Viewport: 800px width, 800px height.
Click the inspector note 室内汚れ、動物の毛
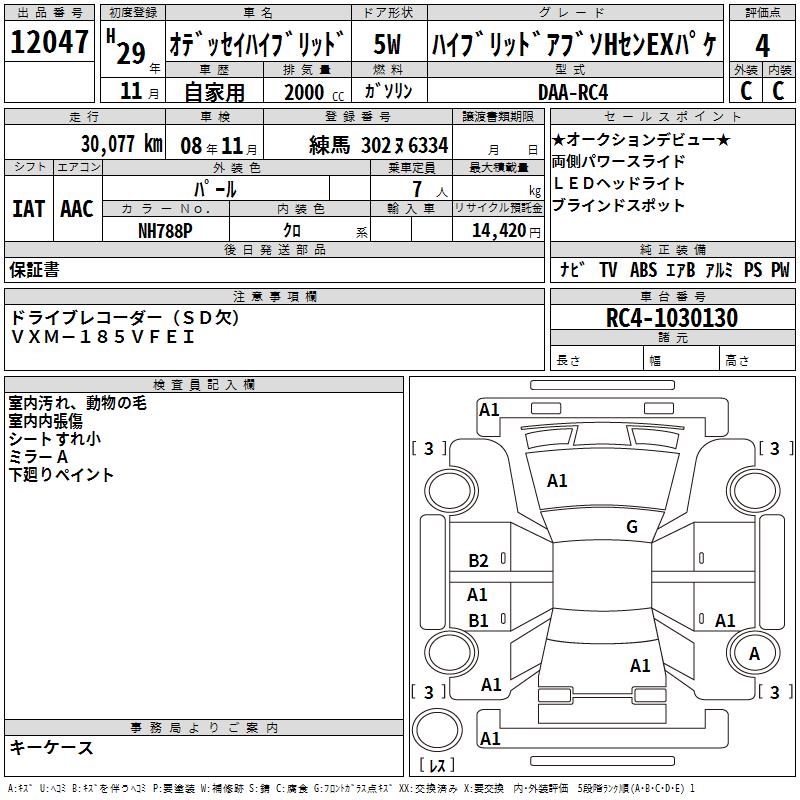[x=78, y=403]
